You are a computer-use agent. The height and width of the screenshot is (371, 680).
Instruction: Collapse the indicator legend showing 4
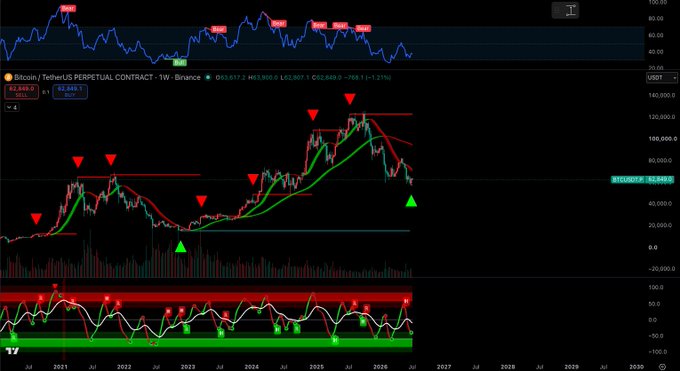12,107
